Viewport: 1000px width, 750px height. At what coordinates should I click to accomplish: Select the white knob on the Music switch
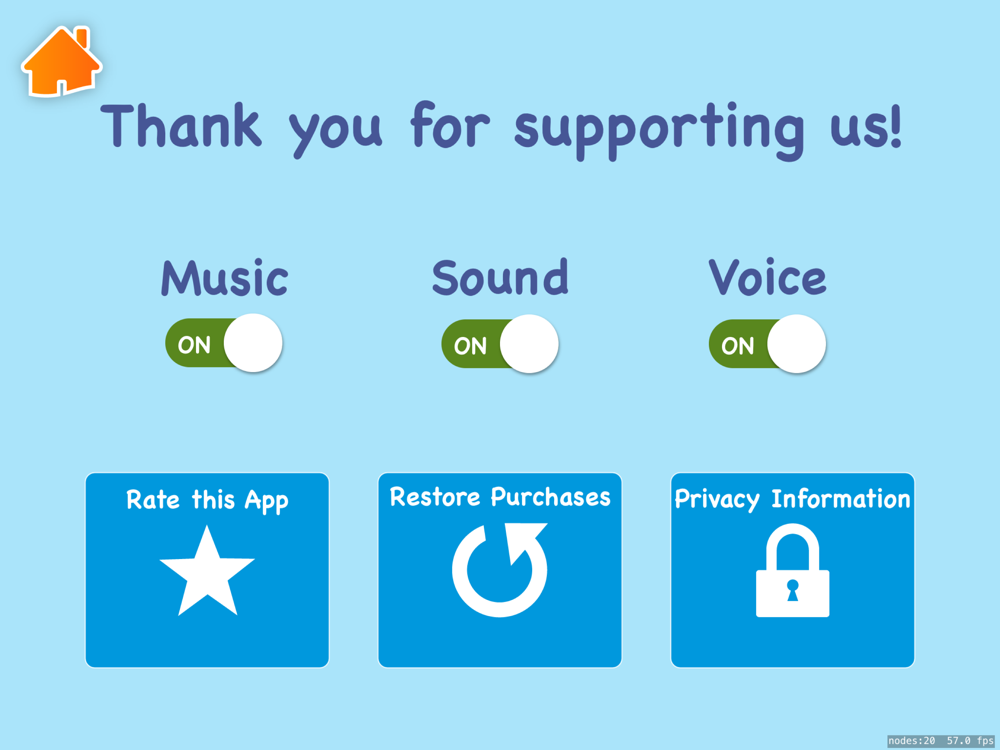[253, 343]
